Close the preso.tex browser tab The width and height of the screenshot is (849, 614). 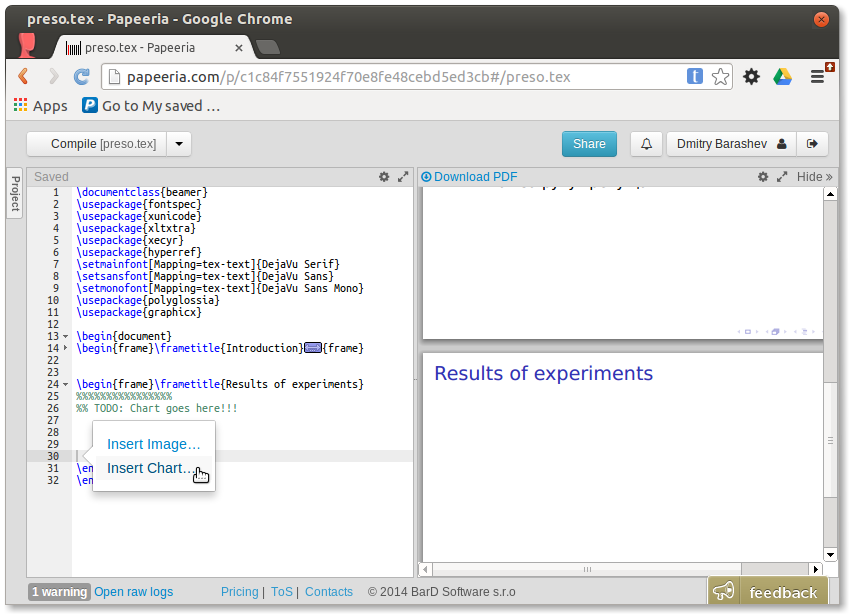pos(239,48)
